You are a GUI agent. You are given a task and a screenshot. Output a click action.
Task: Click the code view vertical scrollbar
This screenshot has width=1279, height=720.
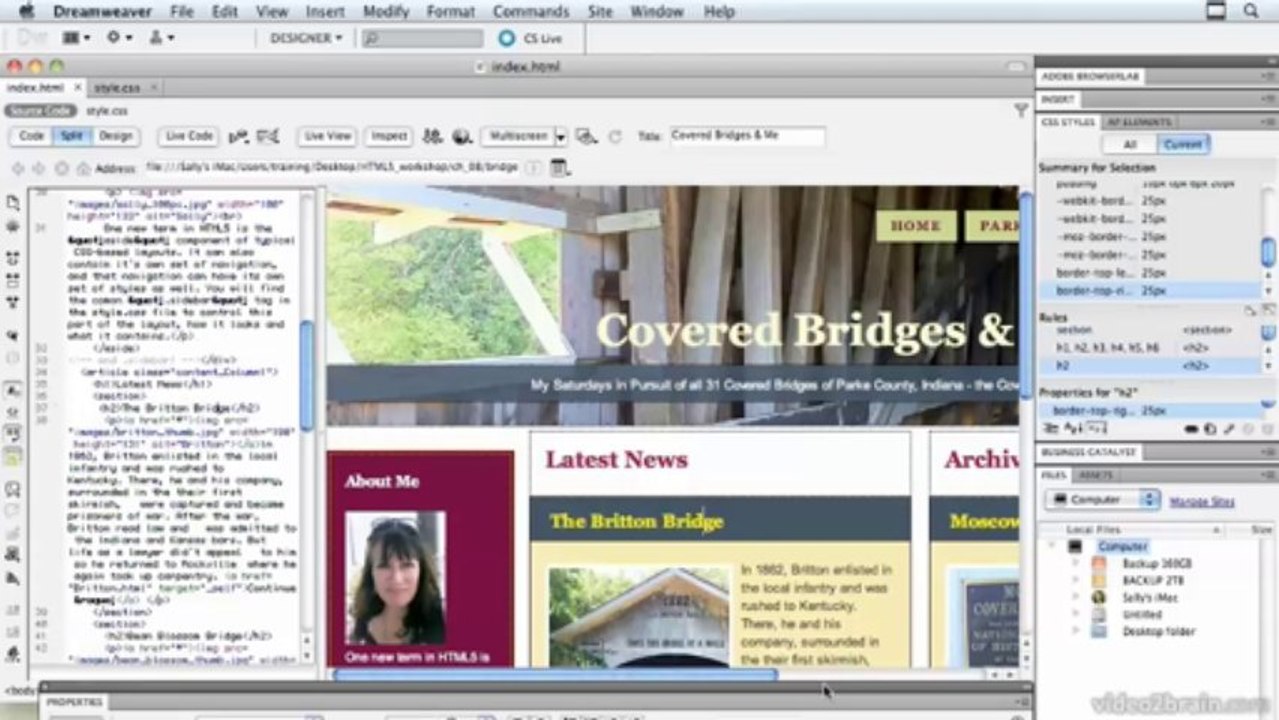[x=307, y=376]
